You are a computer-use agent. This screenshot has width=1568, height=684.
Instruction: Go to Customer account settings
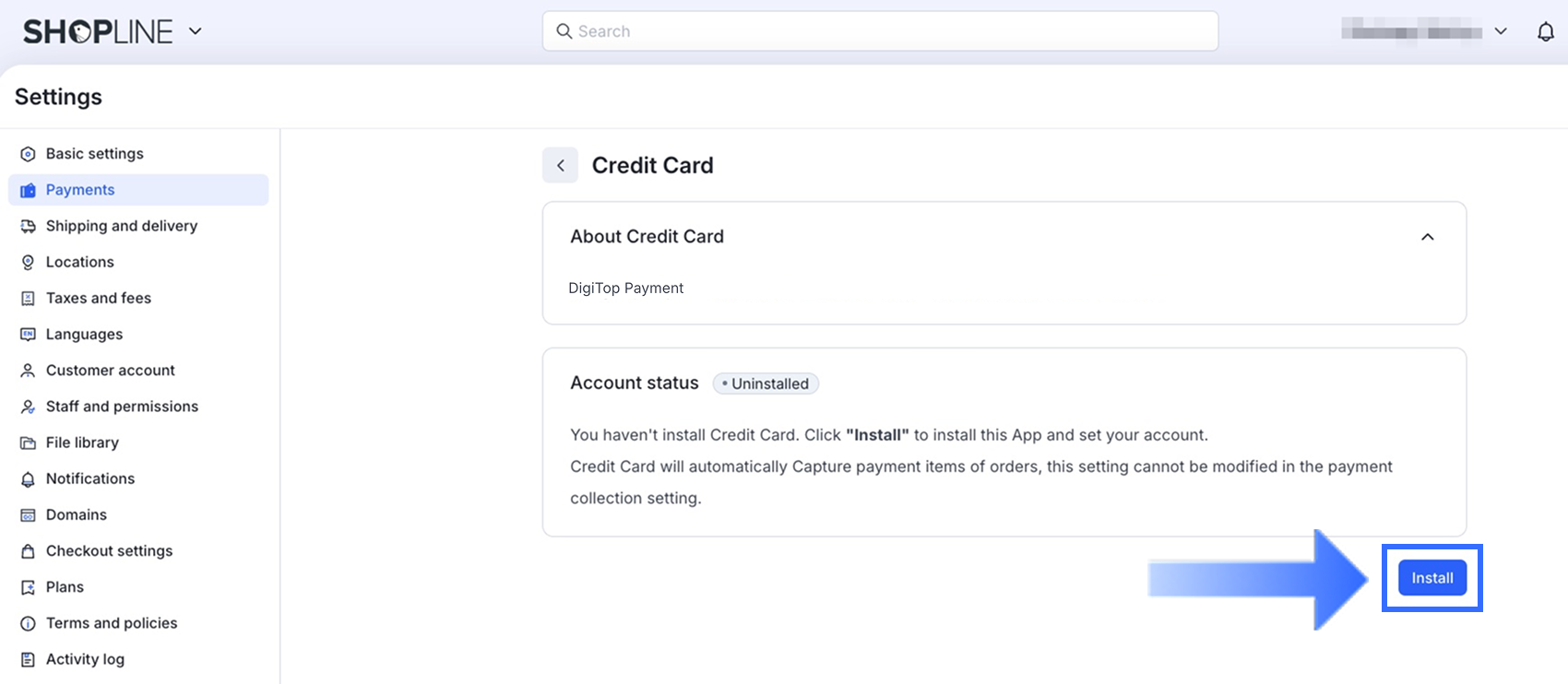(x=110, y=371)
